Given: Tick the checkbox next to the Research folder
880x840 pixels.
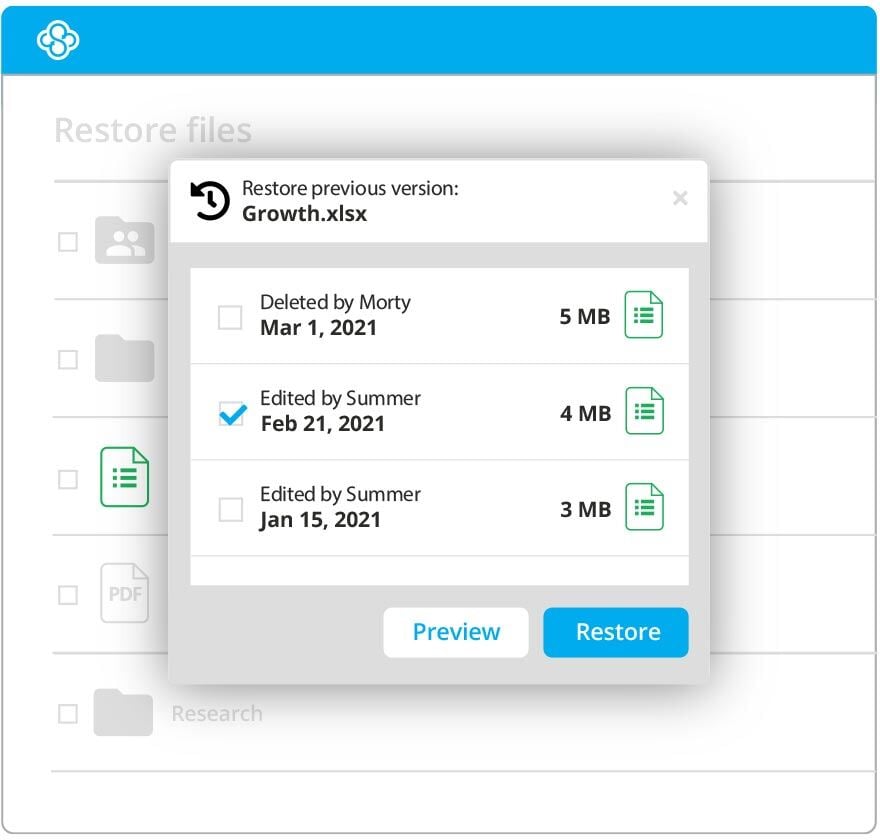Looking at the screenshot, I should point(68,713).
